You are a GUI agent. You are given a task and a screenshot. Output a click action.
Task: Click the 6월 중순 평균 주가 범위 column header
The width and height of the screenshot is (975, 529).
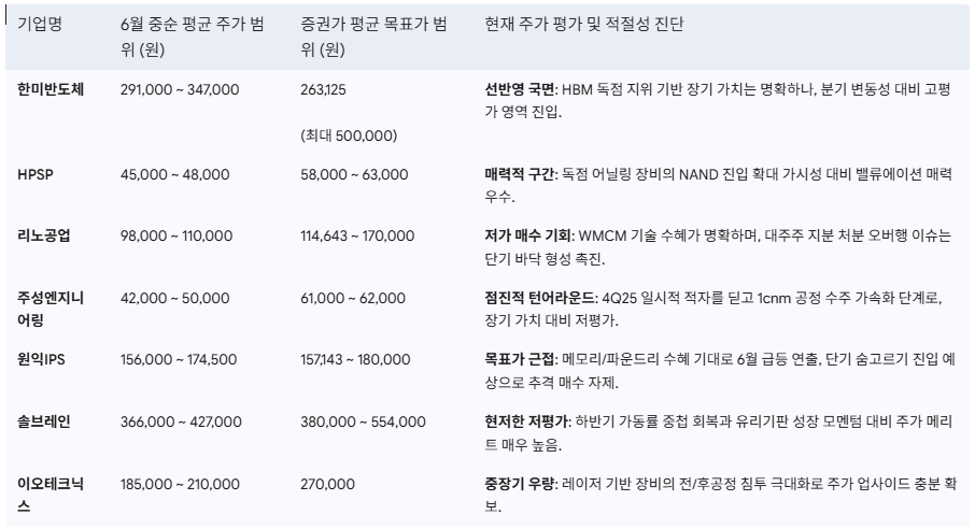[192, 37]
